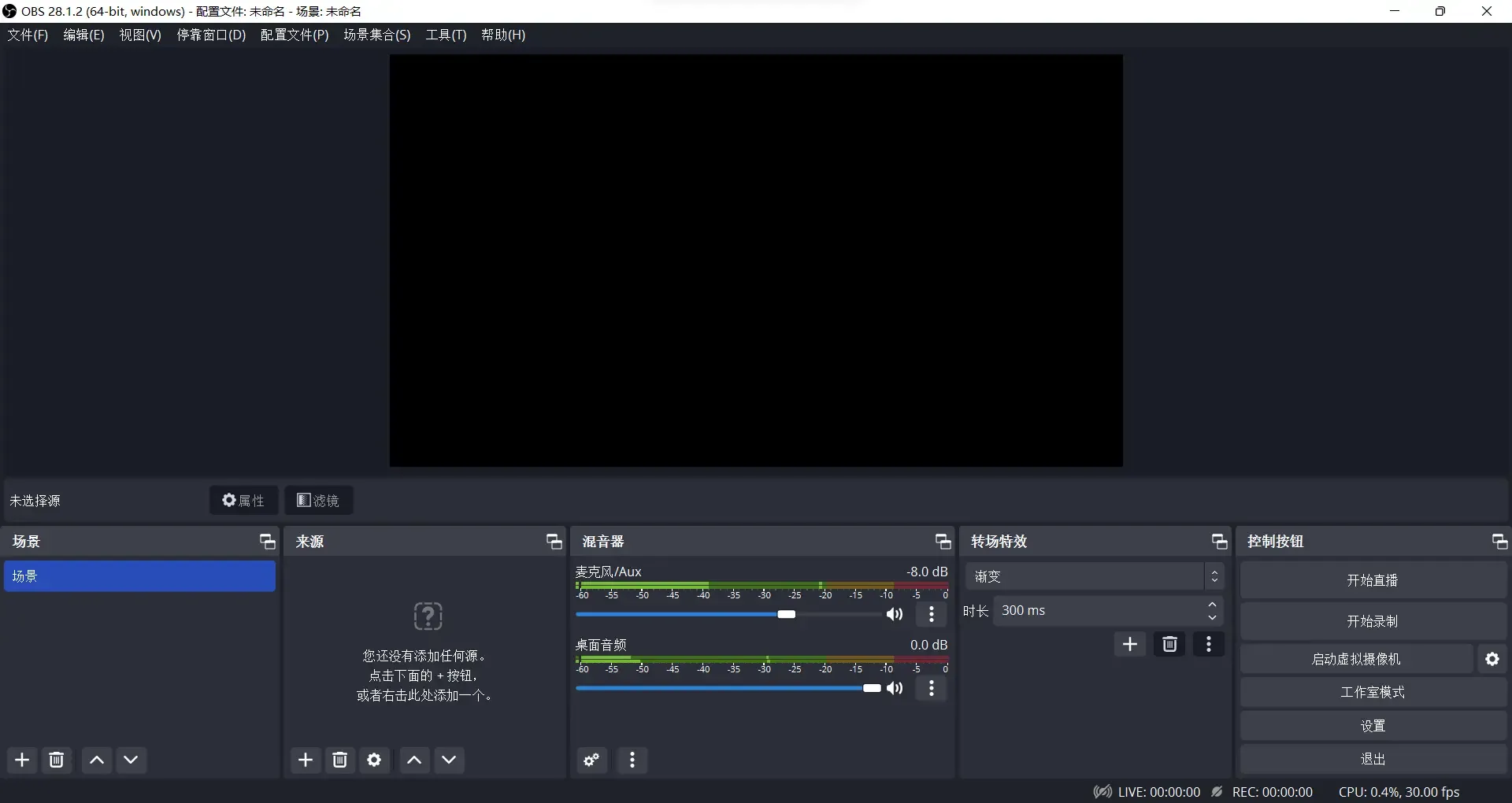Viewport: 1512px width, 803px height.
Task: Click the REC recording status icon
Action: [1217, 792]
